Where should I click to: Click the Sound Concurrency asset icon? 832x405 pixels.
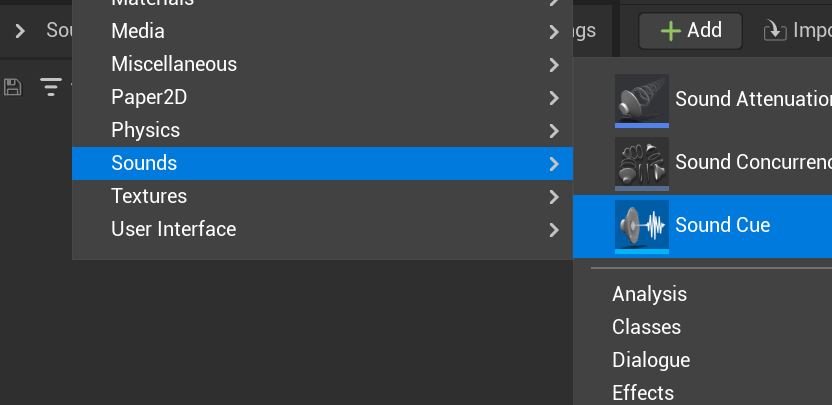(642, 162)
